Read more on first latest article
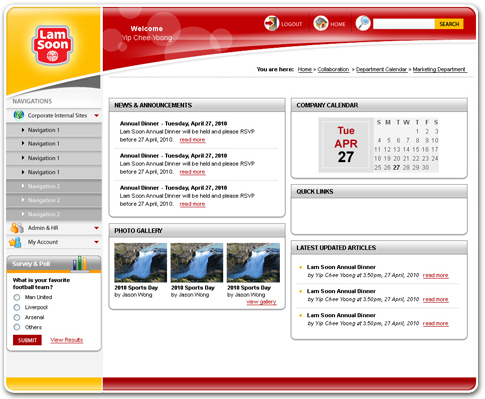485x399 pixels. (x=436, y=275)
